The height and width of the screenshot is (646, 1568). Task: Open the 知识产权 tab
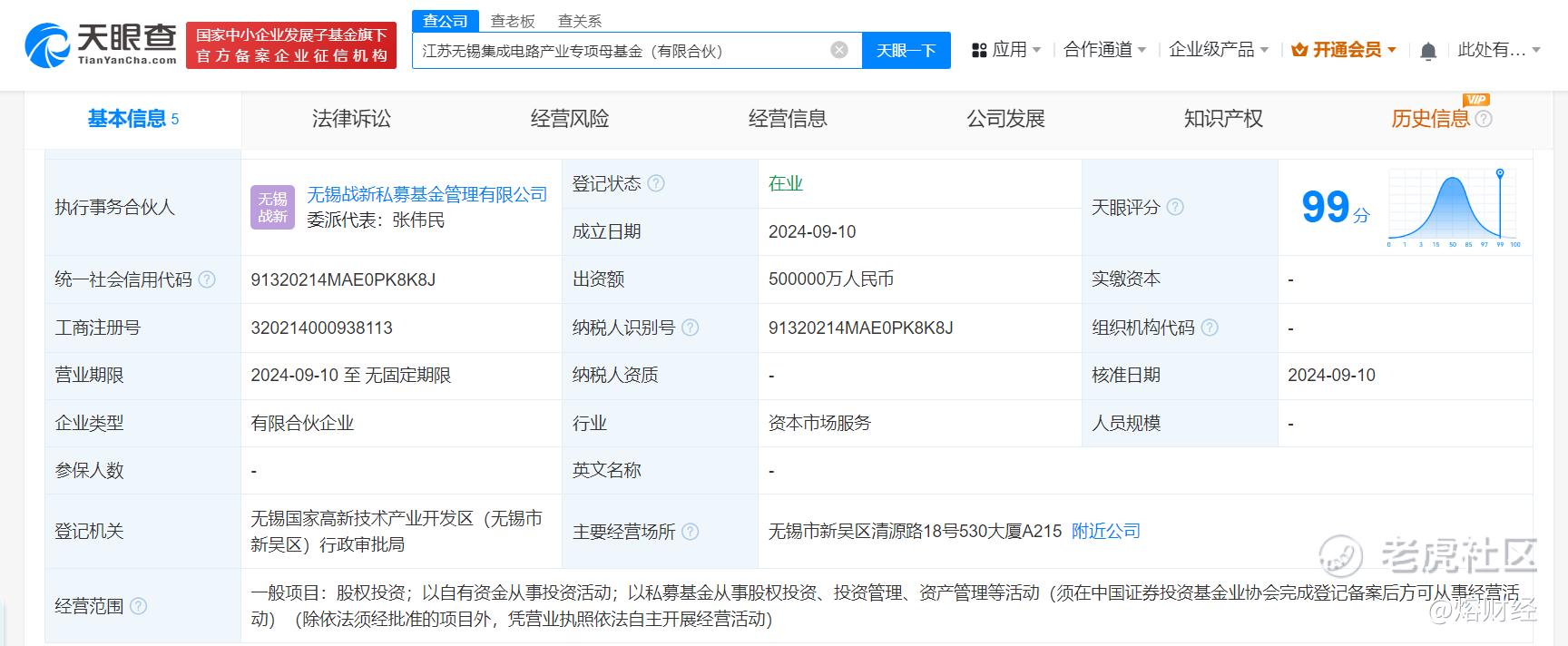click(x=1223, y=119)
